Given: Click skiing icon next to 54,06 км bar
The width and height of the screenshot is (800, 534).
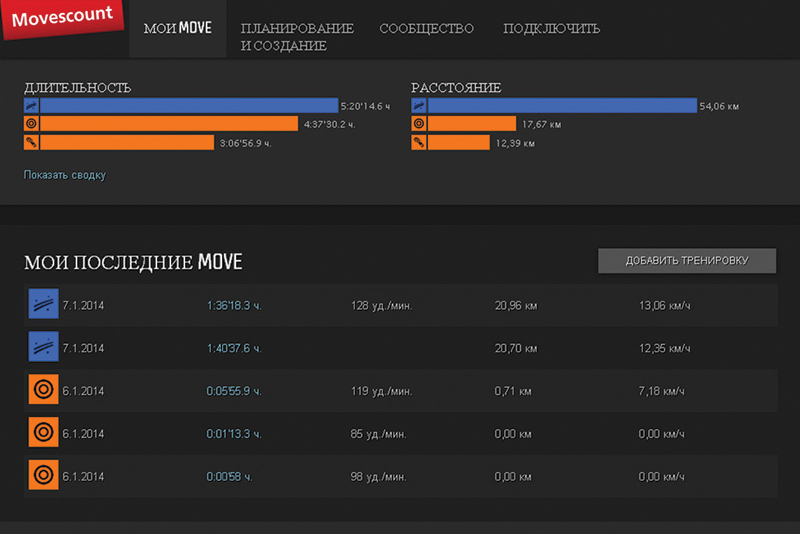Looking at the screenshot, I should coord(419,106).
